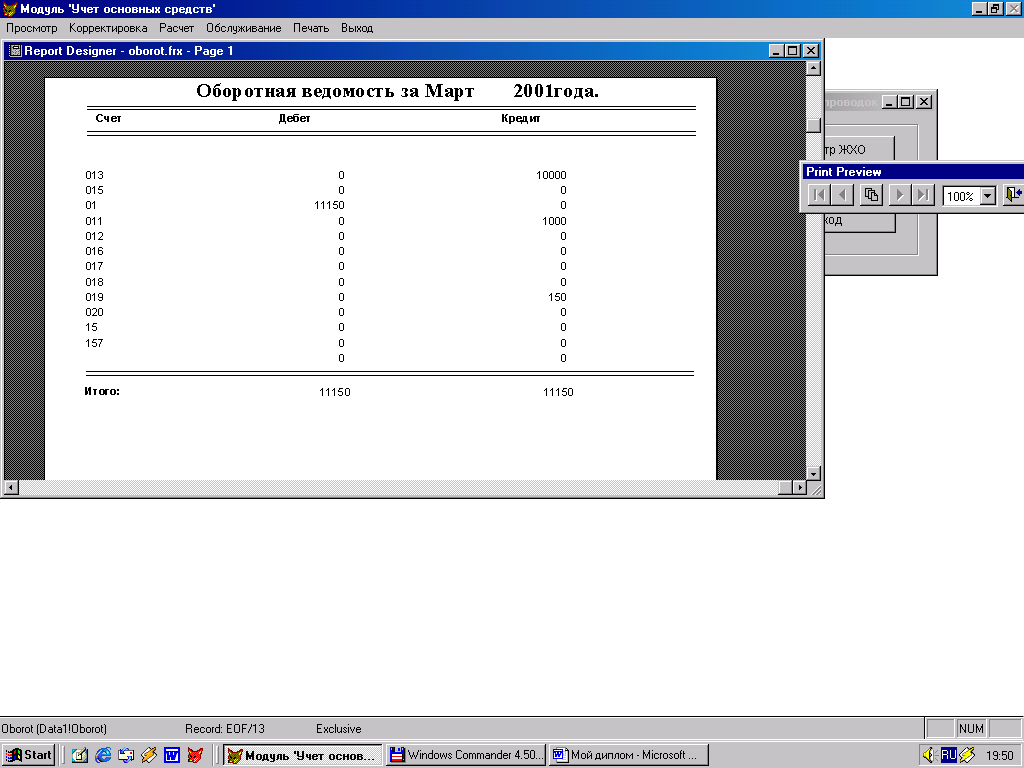Click the Итого credit total 11150
This screenshot has height=768, width=1024.
pyautogui.click(x=558, y=392)
